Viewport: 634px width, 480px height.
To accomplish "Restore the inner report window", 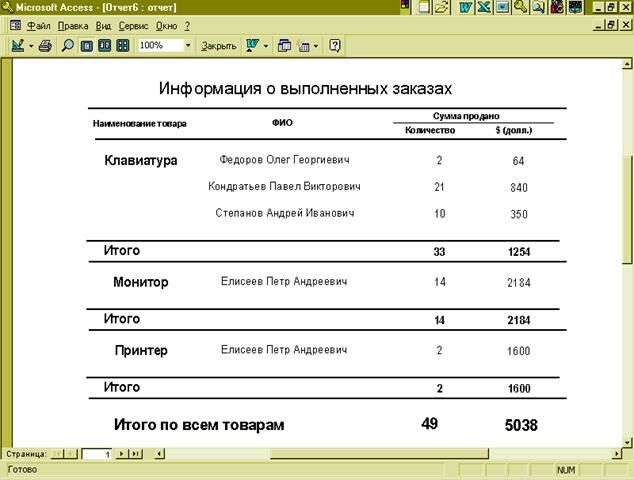I will click(x=612, y=25).
